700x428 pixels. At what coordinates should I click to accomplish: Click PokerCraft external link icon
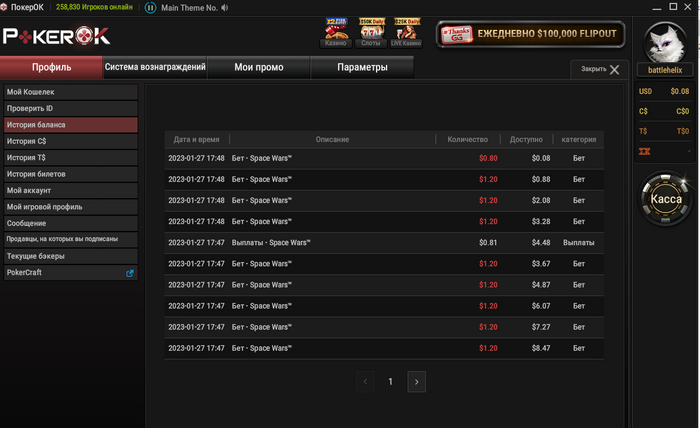(129, 273)
